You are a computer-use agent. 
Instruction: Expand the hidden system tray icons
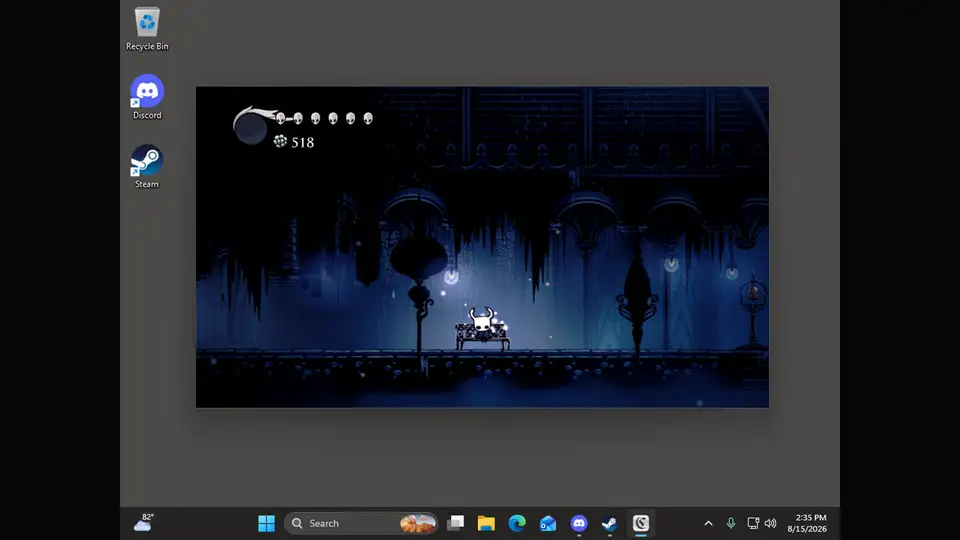[708, 523]
